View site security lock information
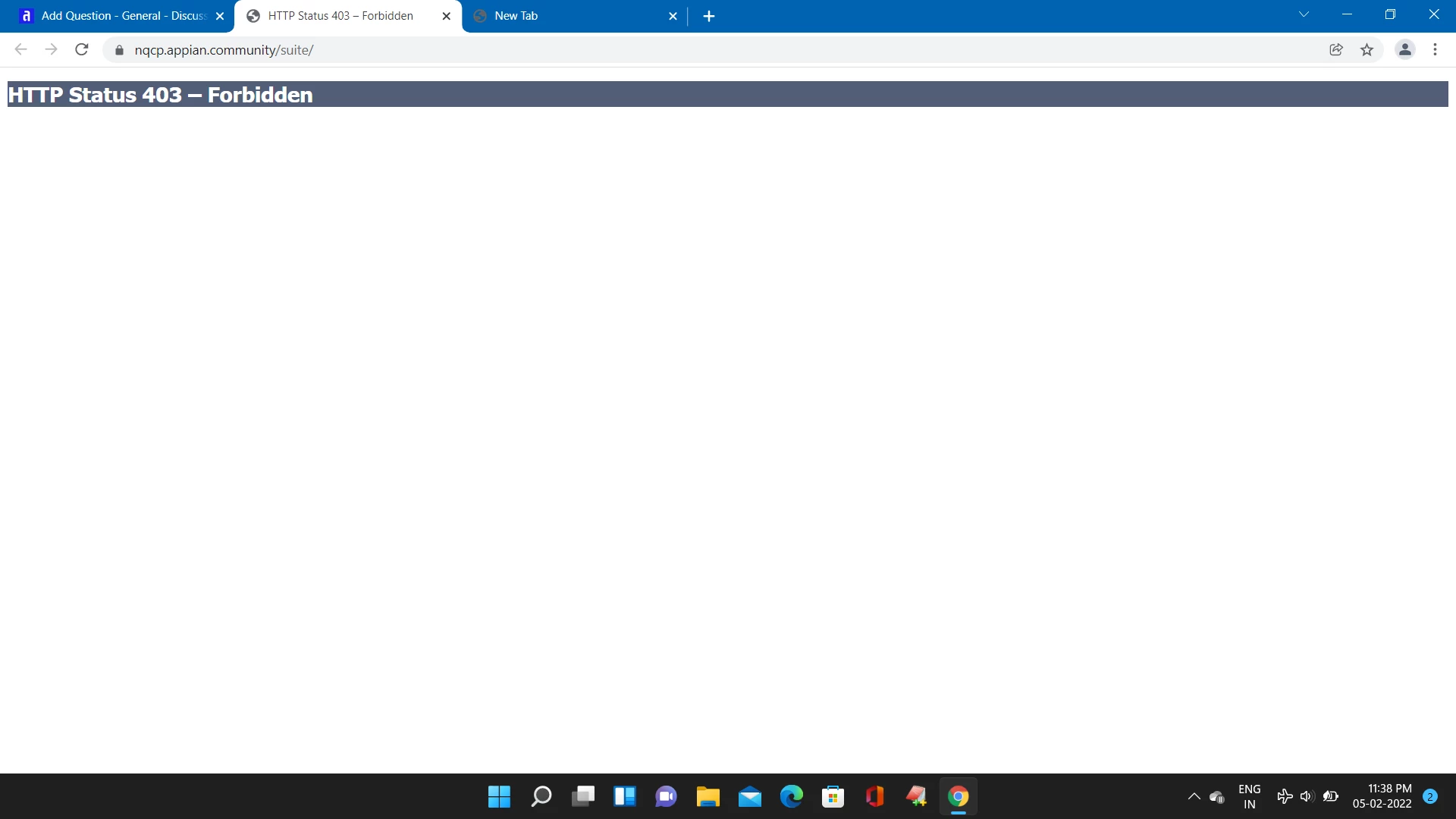This screenshot has width=1456, height=819. 119,50
